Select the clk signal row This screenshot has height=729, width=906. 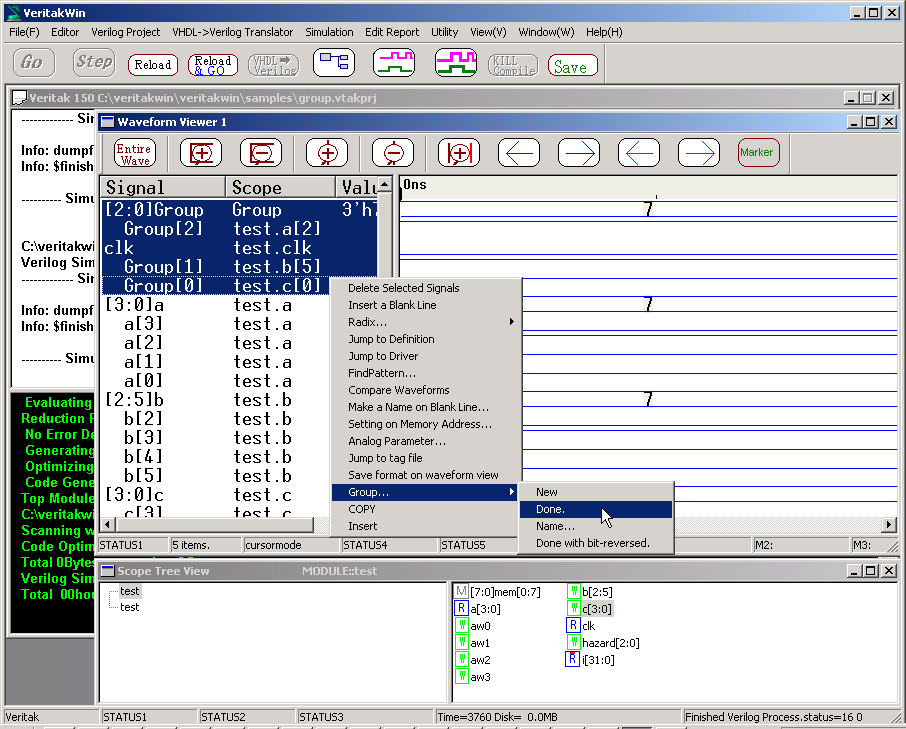pos(239,247)
